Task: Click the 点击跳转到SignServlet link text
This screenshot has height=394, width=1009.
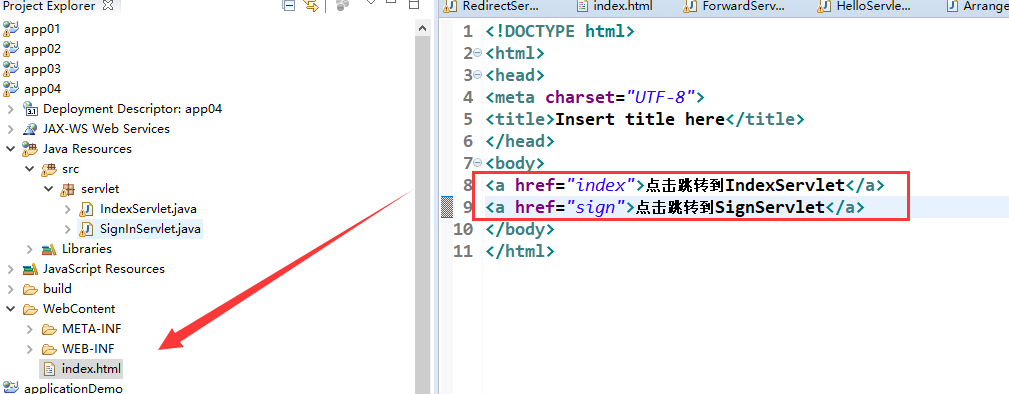Action: click(x=730, y=207)
